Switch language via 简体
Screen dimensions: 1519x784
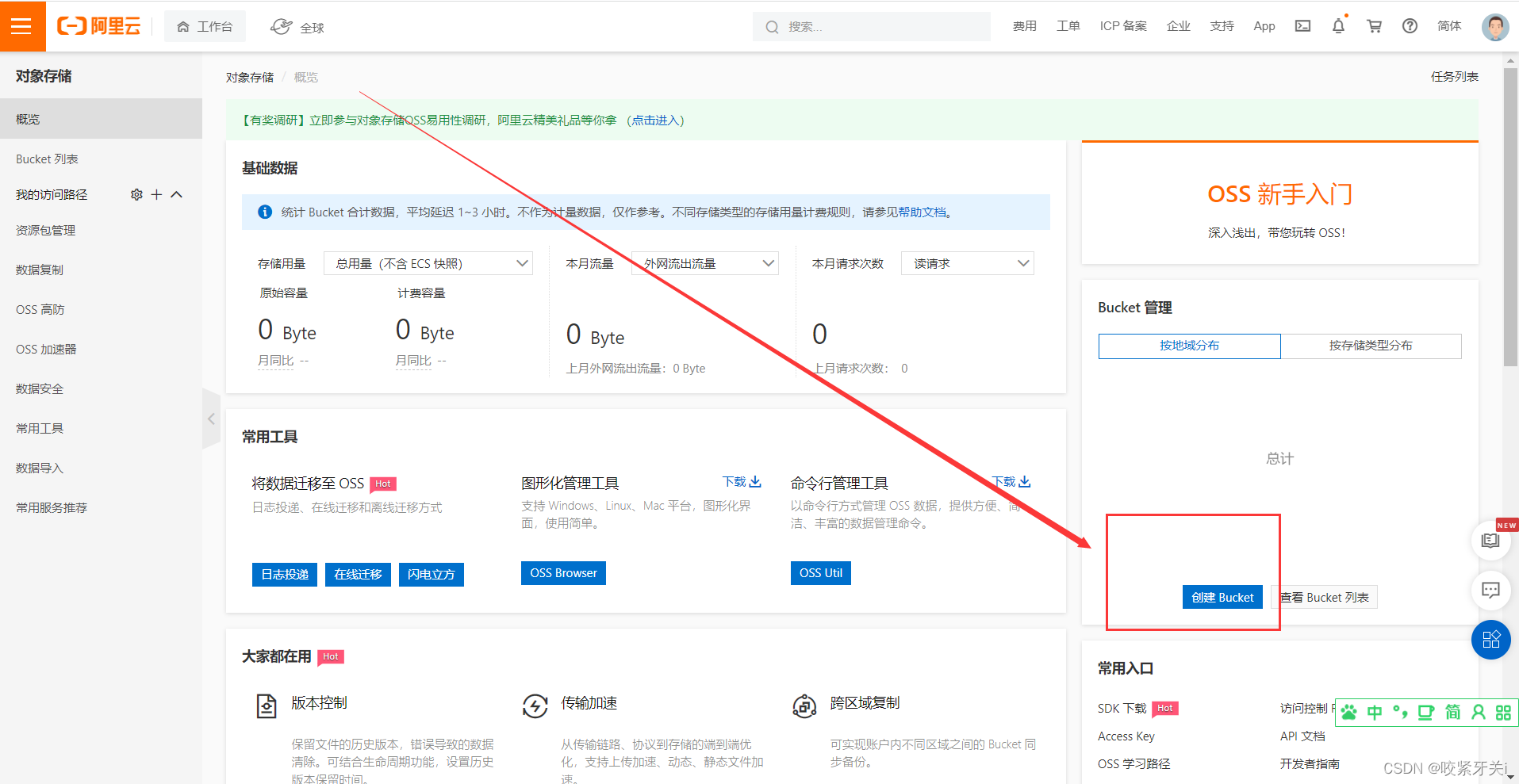(1449, 26)
